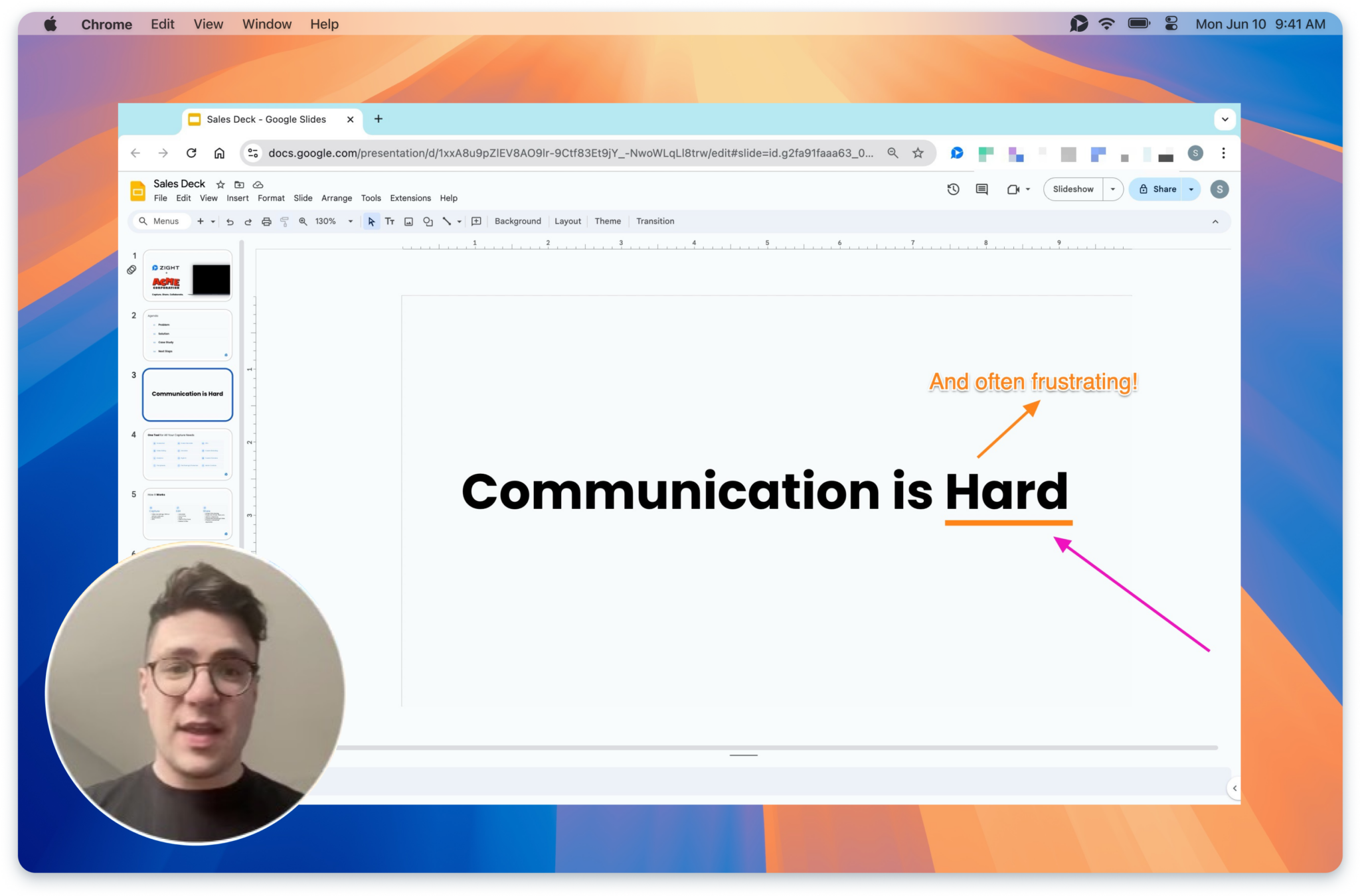Click the Undo icon in toolbar
1360x896 pixels.
click(223, 222)
